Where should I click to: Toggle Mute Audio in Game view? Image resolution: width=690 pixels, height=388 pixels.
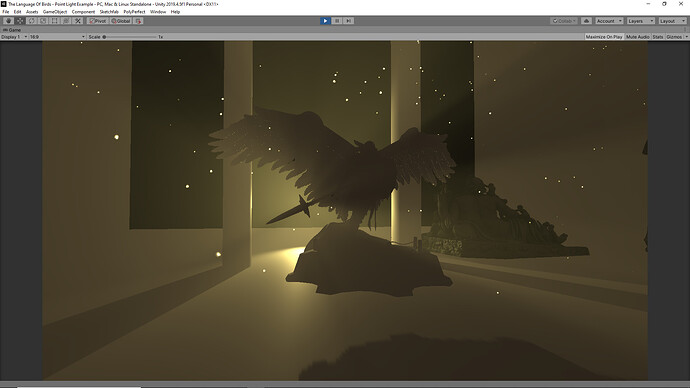point(638,37)
